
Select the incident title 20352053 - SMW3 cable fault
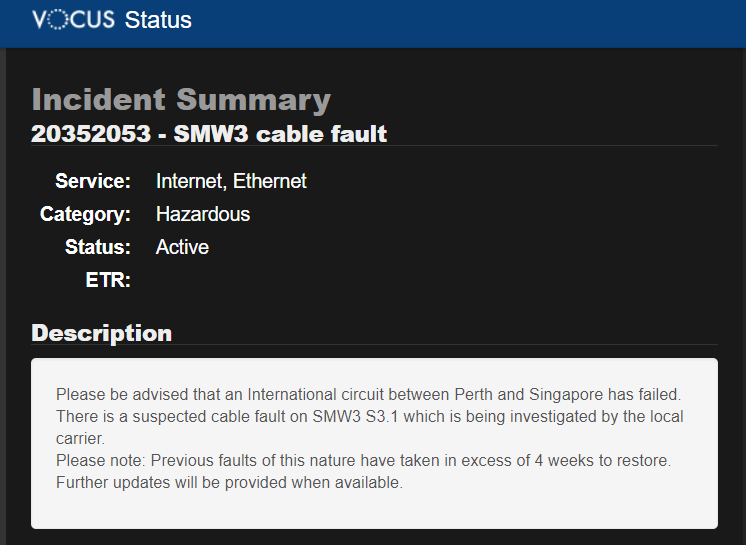click(209, 134)
